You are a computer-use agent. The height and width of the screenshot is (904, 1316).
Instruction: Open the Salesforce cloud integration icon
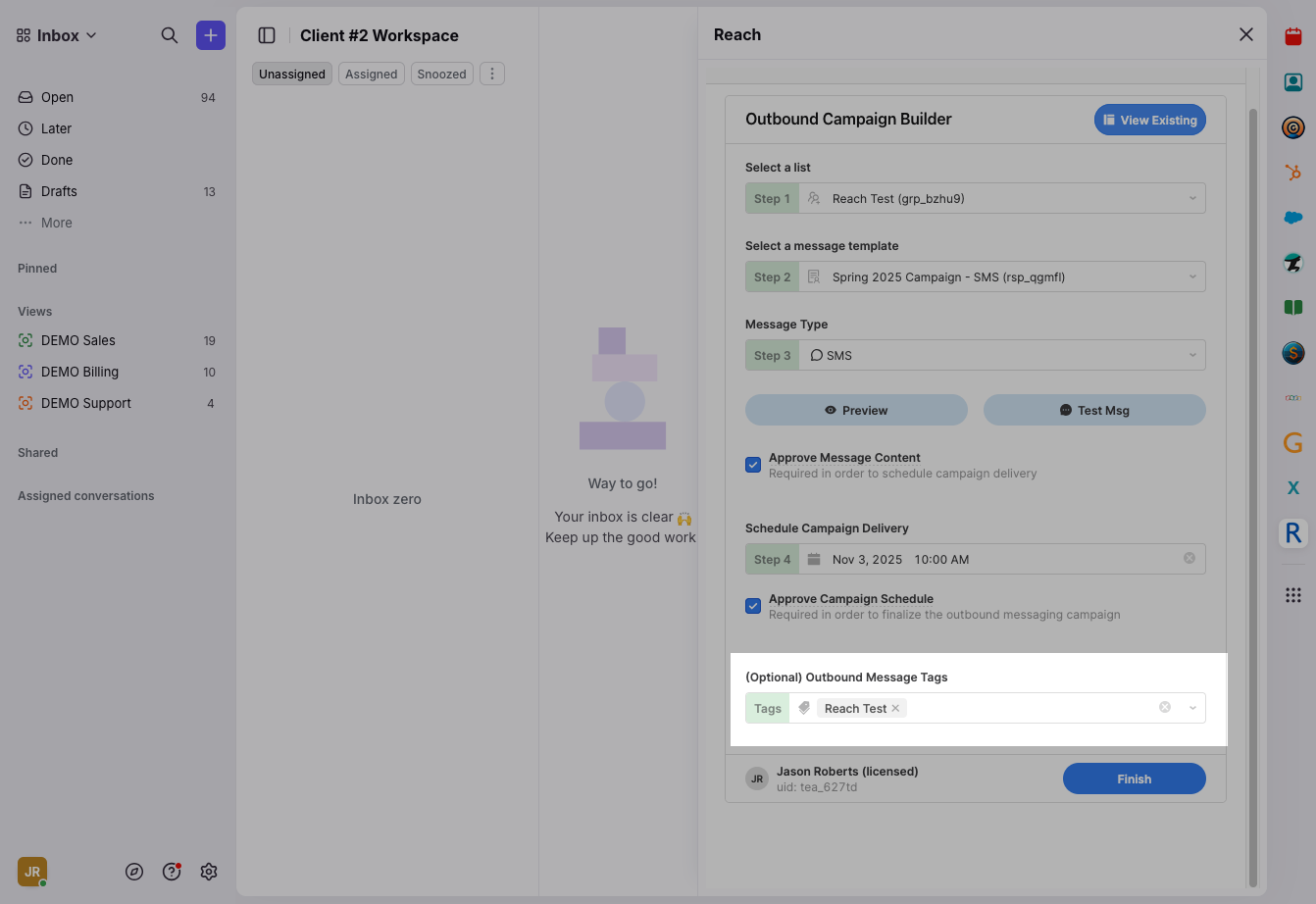pos(1292,218)
